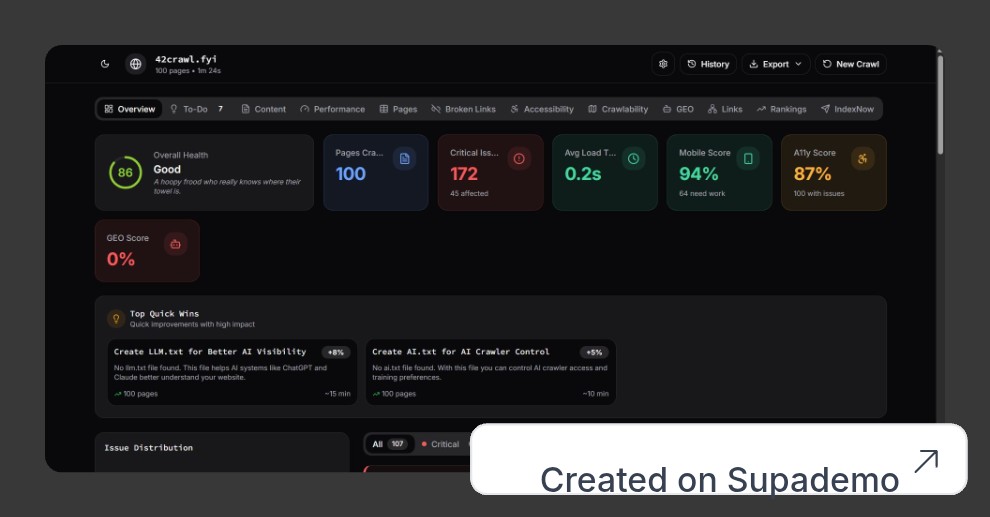Click the Pages Crawled document icon

[404, 158]
